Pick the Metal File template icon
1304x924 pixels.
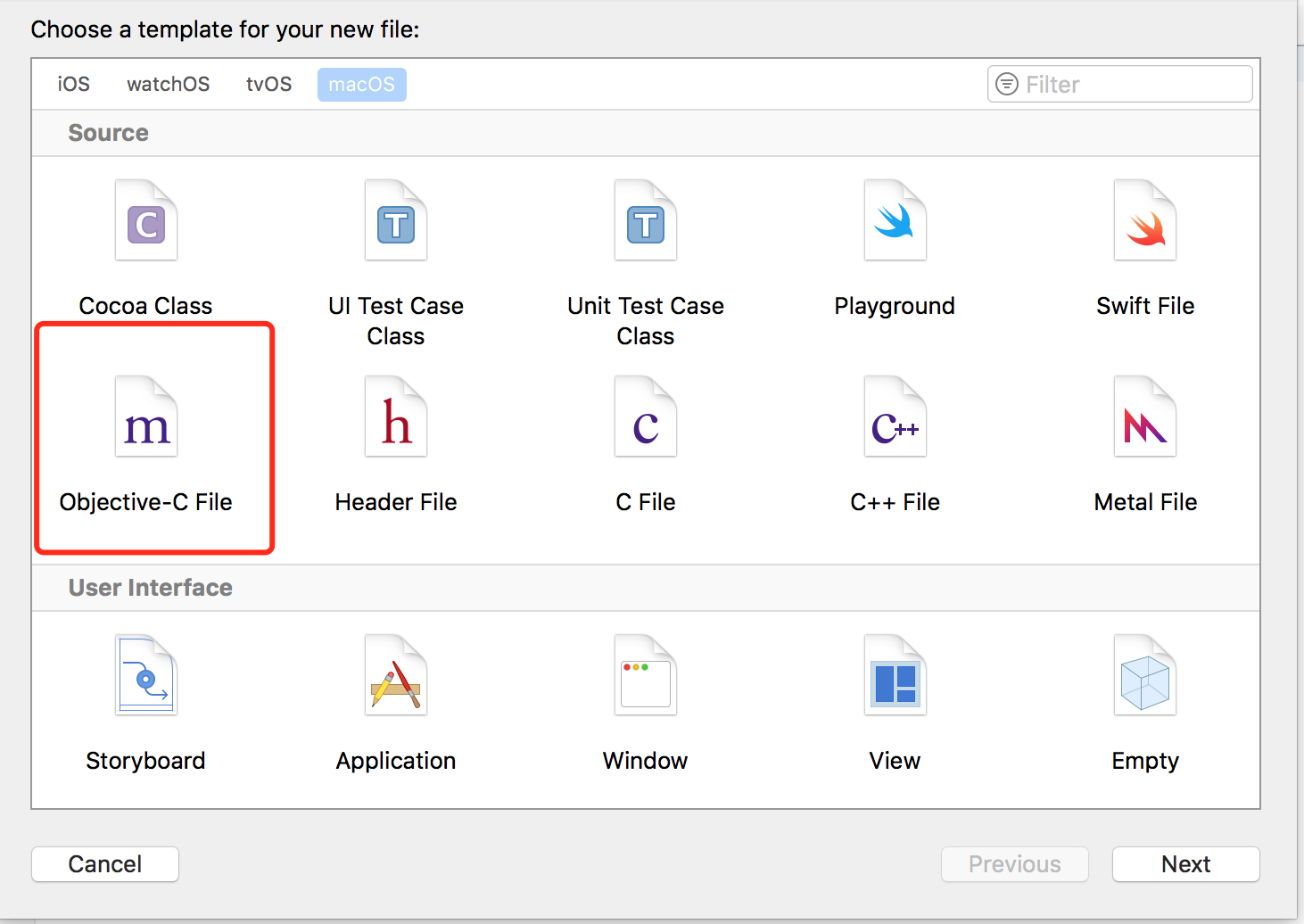1145,417
